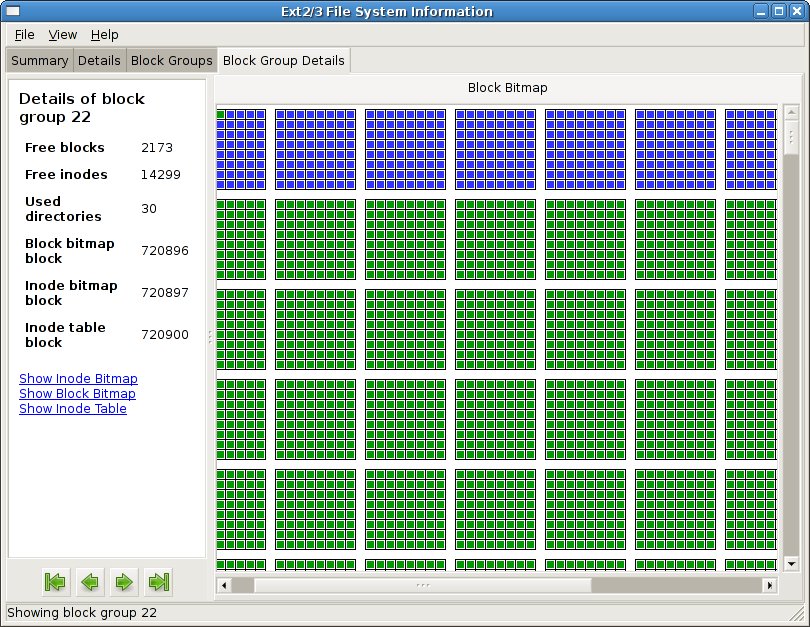Click the Block Bitmap column header
The width and height of the screenshot is (810, 627).
[x=507, y=88]
